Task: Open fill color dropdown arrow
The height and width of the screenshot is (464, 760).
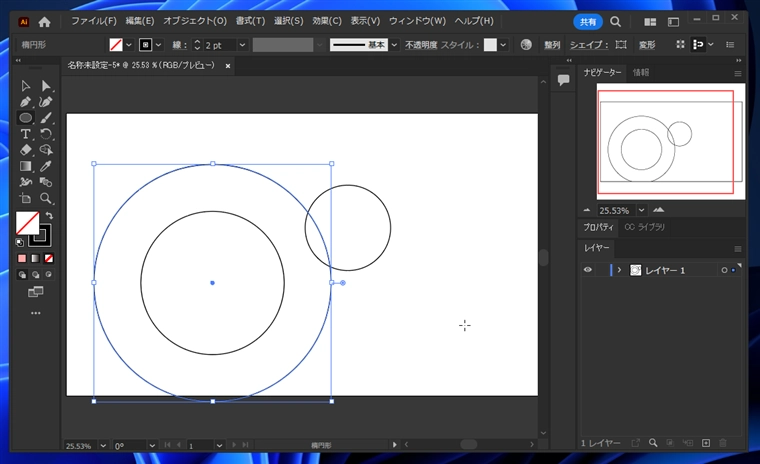Action: click(x=129, y=45)
